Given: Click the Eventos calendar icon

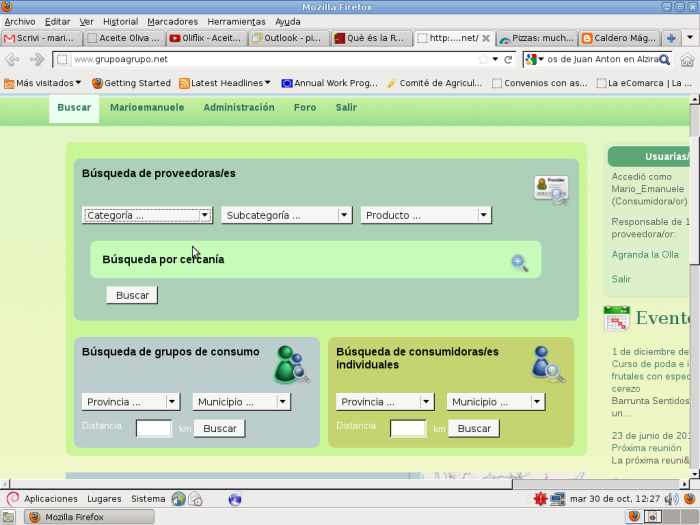Looking at the screenshot, I should point(617,319).
